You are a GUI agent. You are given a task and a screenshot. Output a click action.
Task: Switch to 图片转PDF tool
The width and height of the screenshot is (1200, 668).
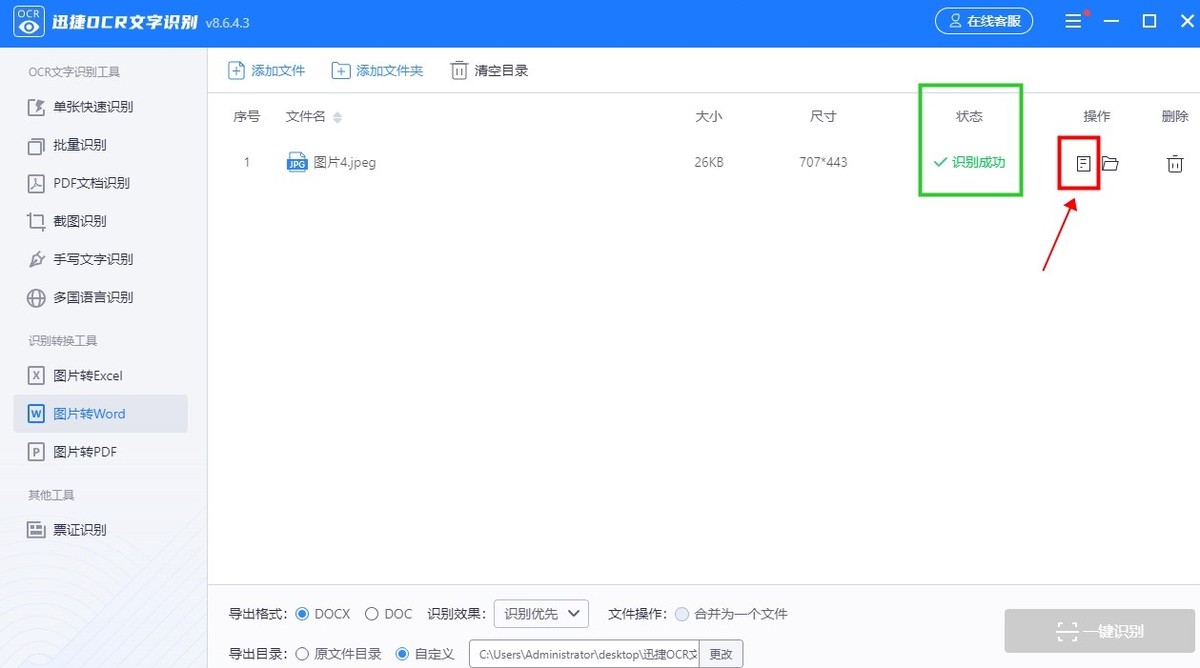pyautogui.click(x=100, y=452)
